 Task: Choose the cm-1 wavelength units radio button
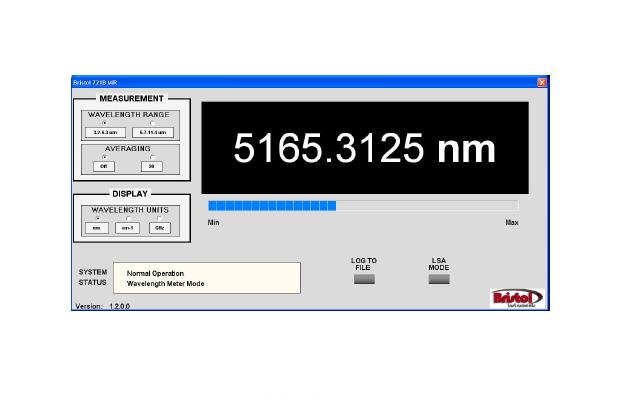pyautogui.click(x=128, y=217)
